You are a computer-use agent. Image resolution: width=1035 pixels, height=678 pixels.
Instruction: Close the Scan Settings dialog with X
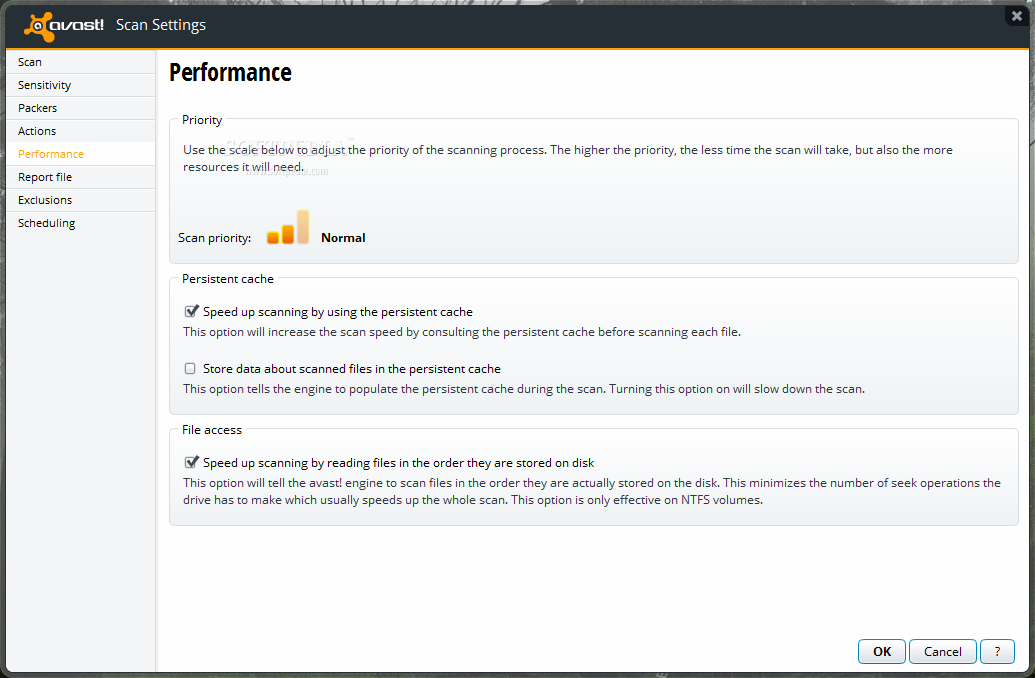(1017, 16)
